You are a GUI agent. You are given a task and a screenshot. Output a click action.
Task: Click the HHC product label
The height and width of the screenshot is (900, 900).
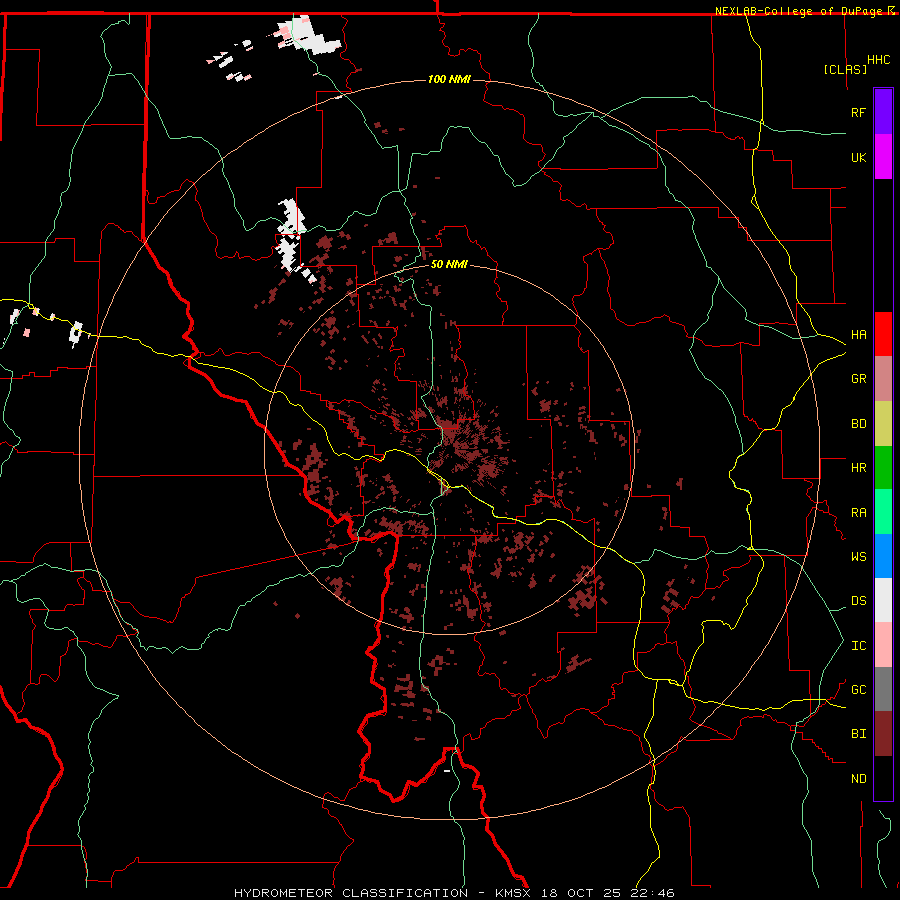point(879,60)
